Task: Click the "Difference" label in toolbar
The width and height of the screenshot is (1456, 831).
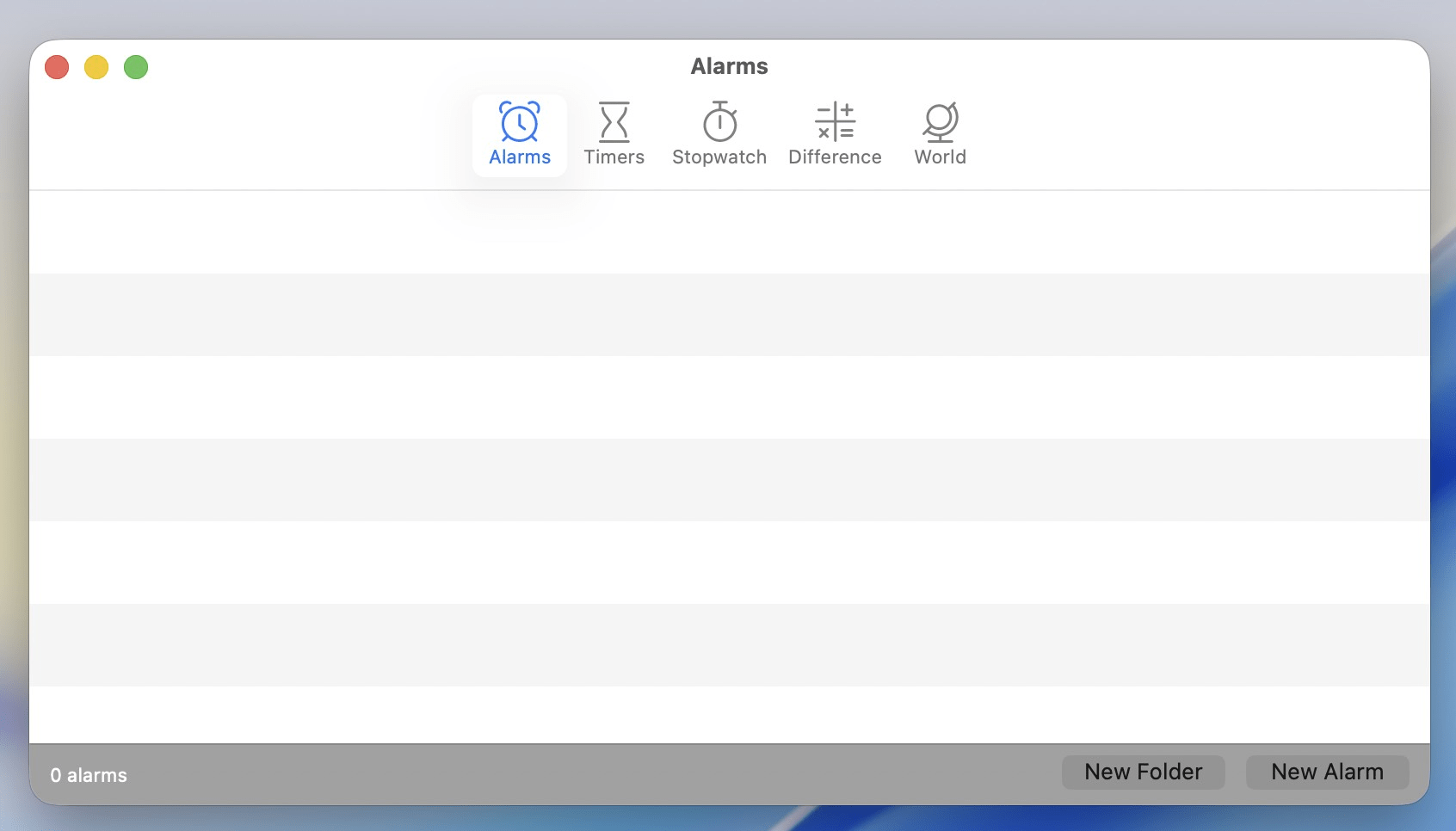Action: [x=835, y=157]
